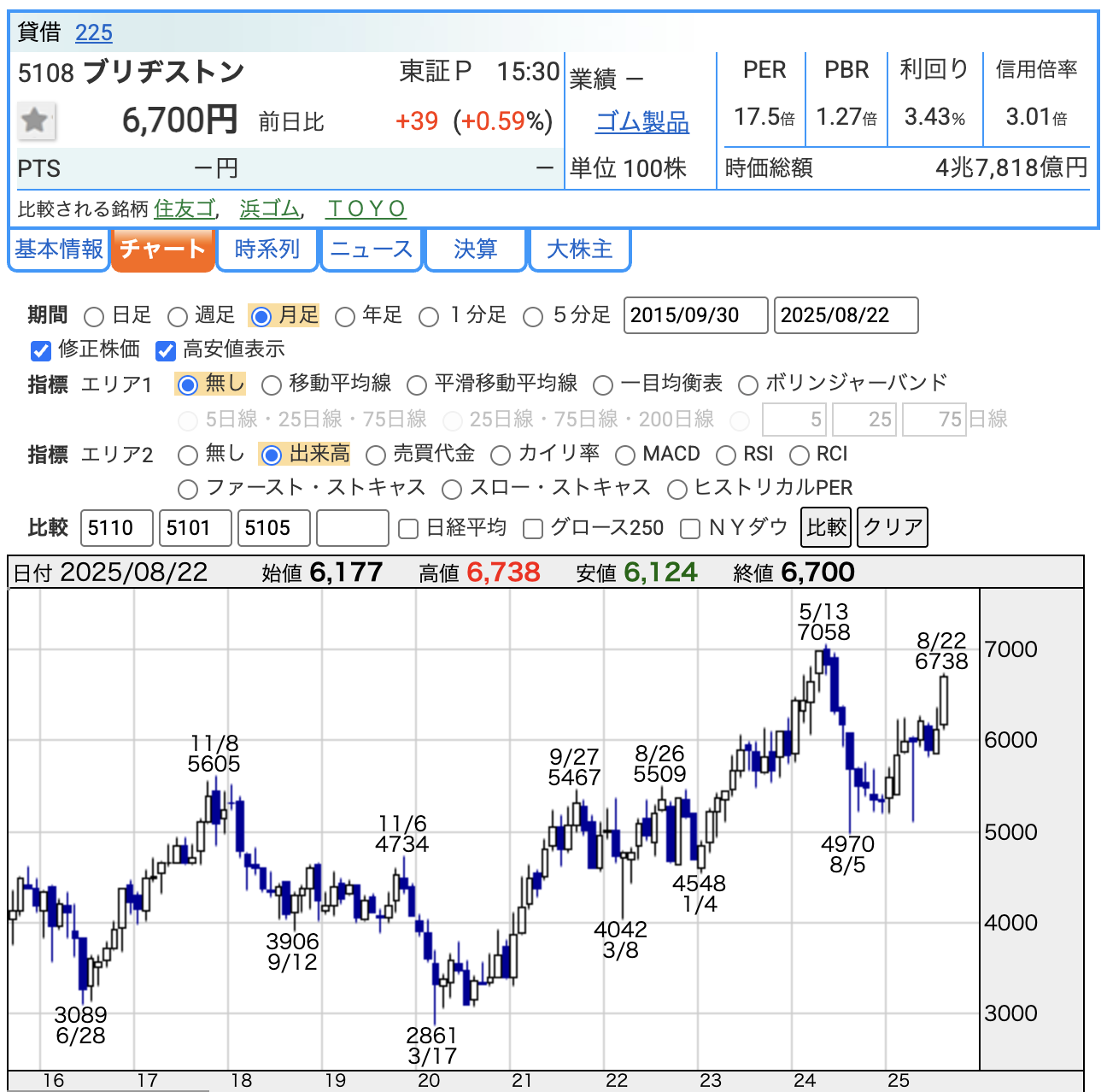The image size is (1107, 1092).
Task: Click the 5/13 7058 high label on chart
Action: [x=824, y=622]
